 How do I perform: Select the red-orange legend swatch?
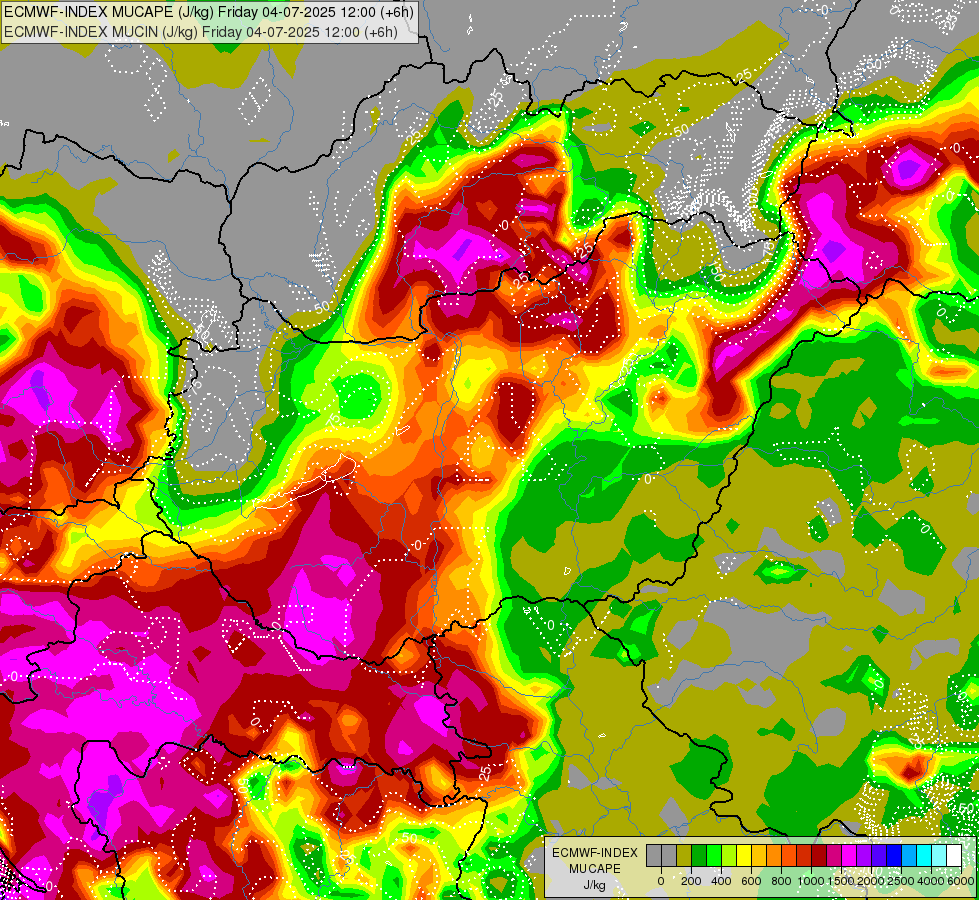click(789, 856)
